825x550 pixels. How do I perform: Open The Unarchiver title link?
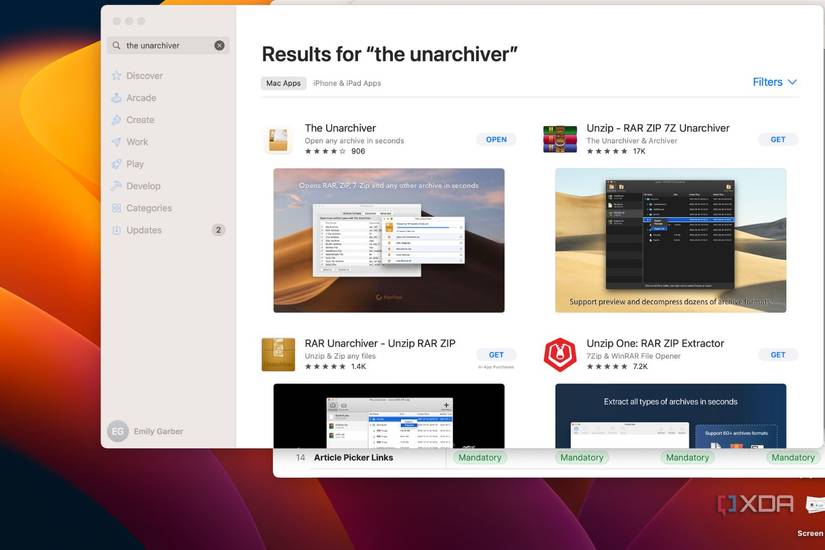[x=340, y=128]
